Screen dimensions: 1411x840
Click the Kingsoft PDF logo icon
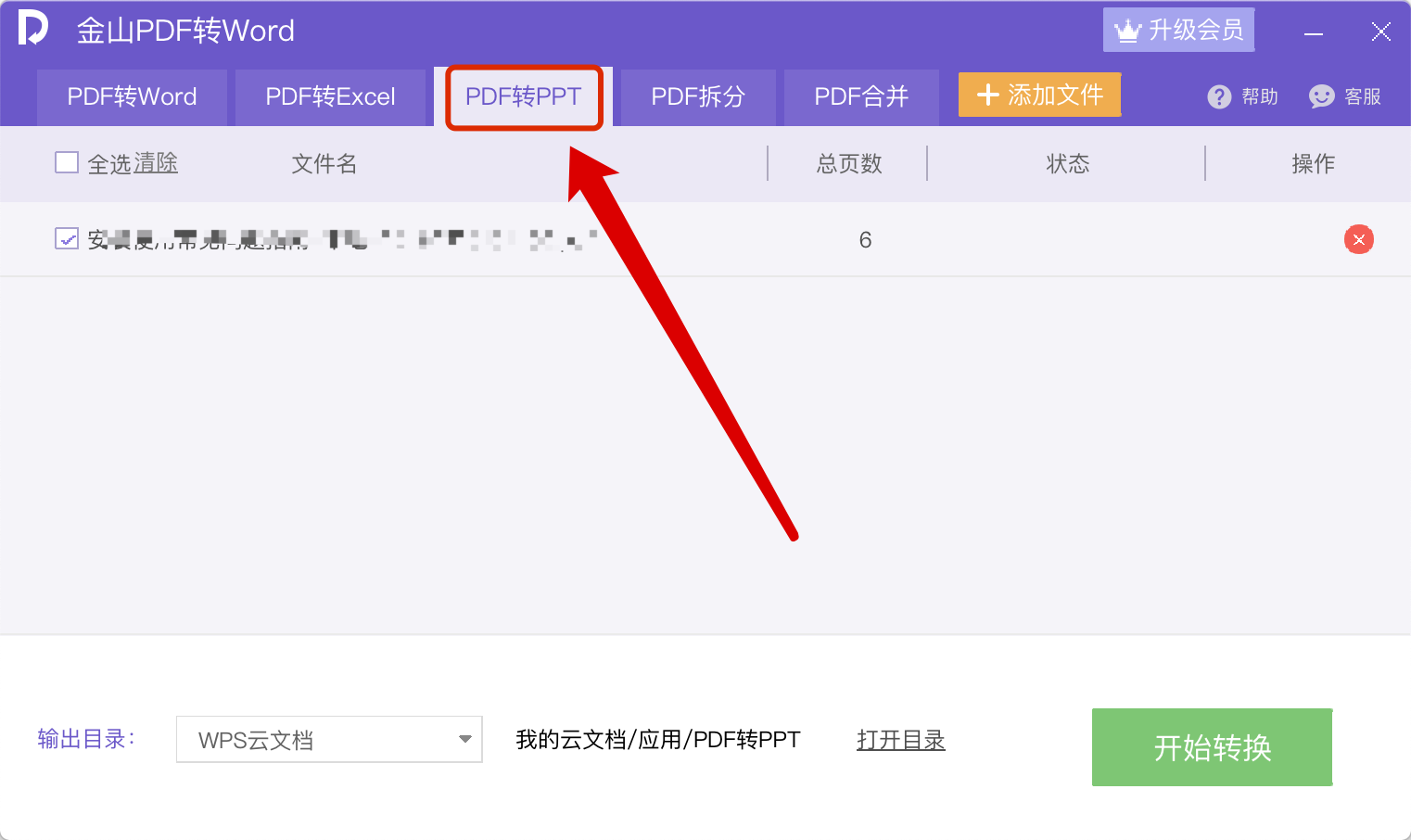[32, 28]
